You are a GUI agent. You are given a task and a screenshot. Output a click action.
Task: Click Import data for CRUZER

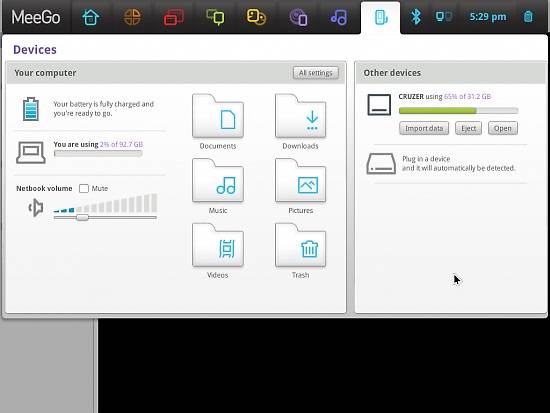[x=424, y=128]
